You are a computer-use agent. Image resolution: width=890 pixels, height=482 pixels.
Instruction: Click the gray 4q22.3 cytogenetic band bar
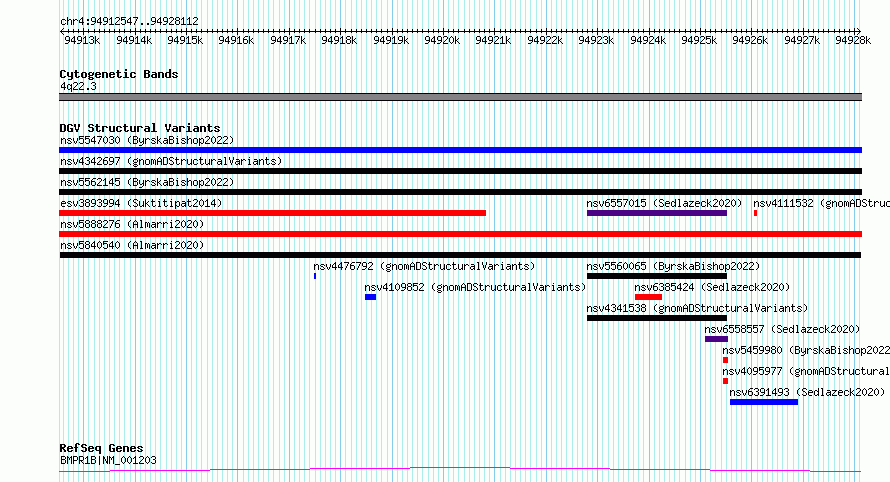460,97
